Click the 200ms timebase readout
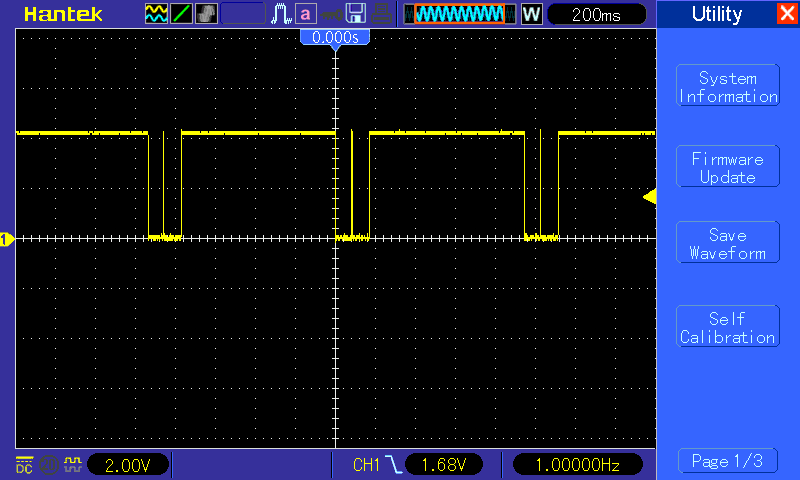 tap(596, 14)
